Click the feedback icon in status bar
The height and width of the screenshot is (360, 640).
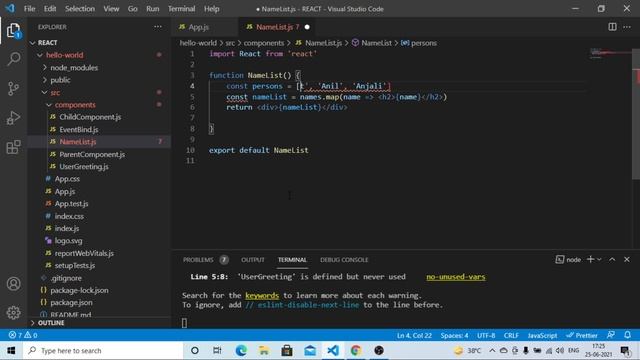point(611,335)
